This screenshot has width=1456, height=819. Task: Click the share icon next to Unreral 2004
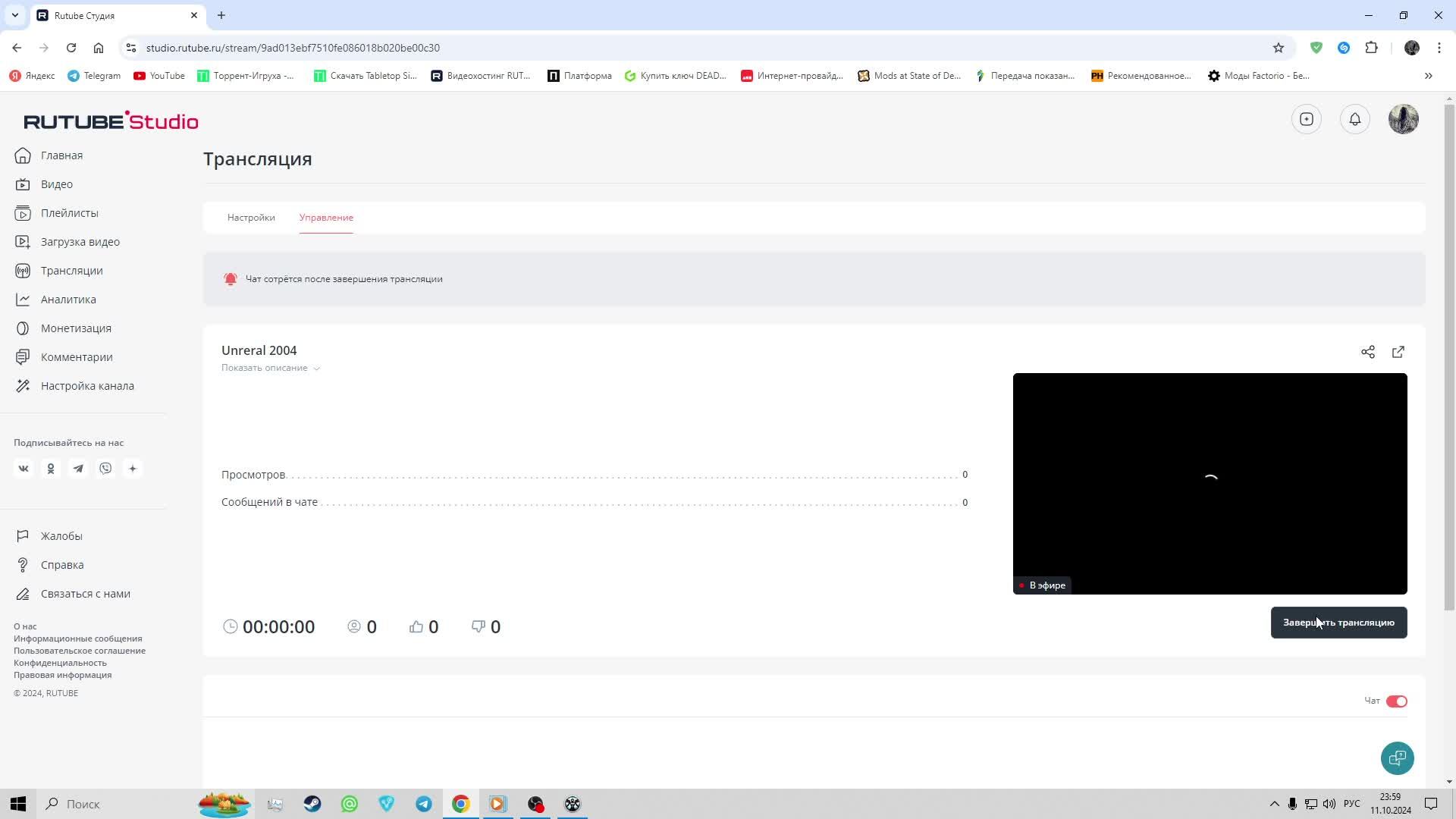pos(1367,352)
